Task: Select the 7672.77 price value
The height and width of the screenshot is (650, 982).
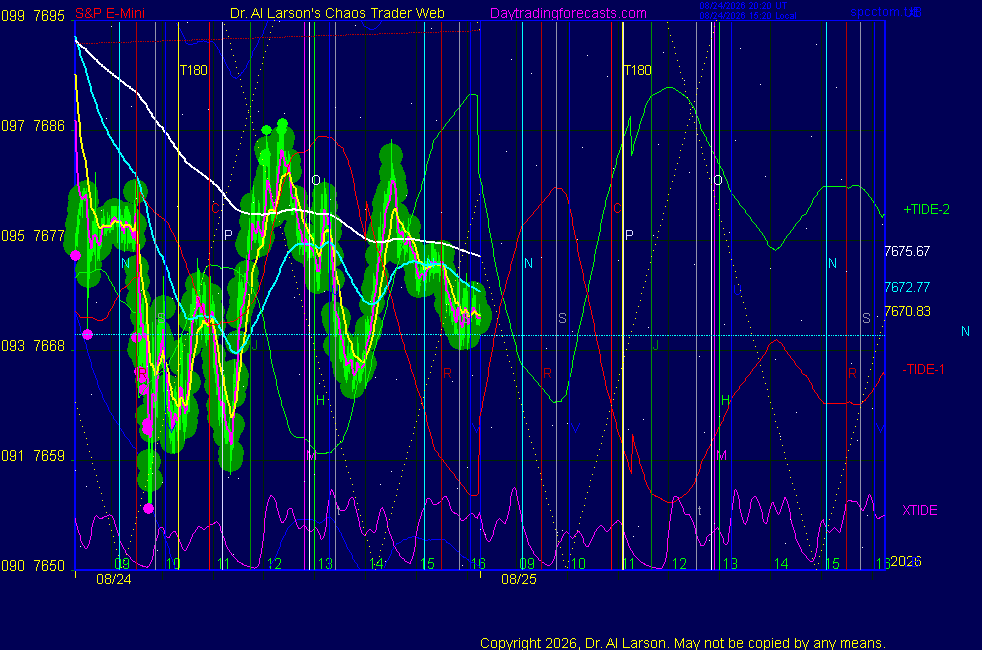Action: click(x=907, y=287)
